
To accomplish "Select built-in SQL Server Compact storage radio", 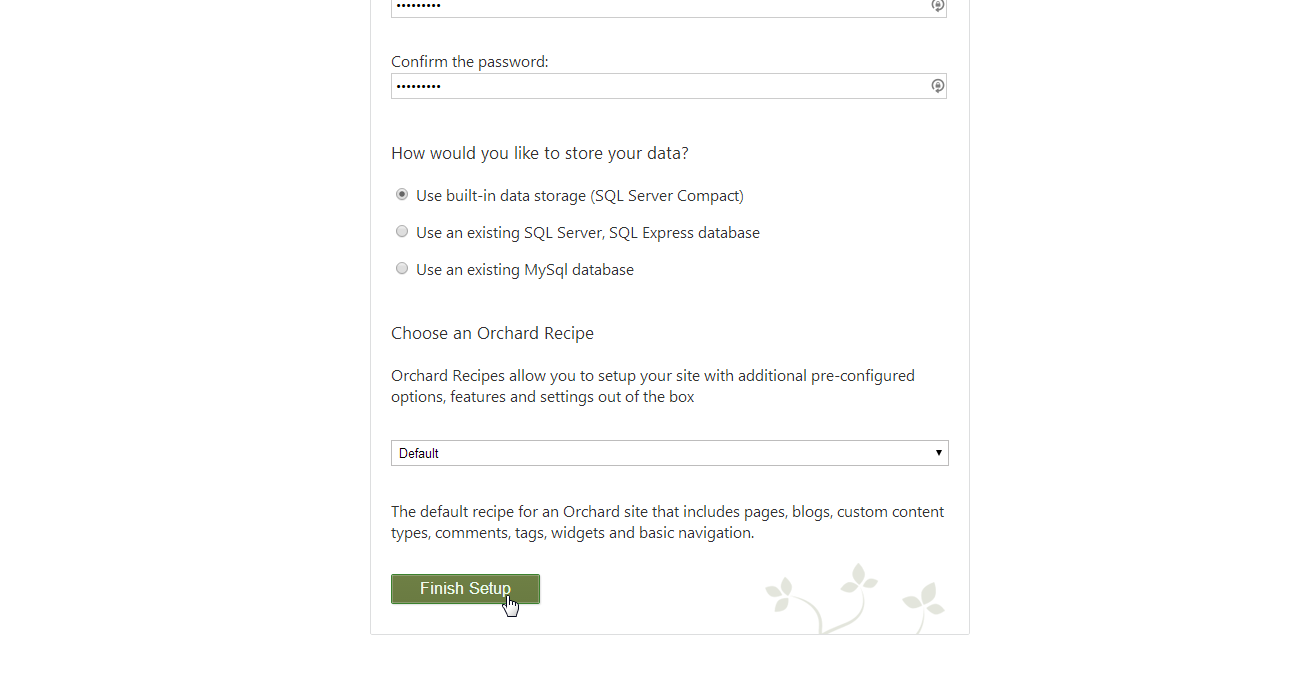I will (x=402, y=195).
